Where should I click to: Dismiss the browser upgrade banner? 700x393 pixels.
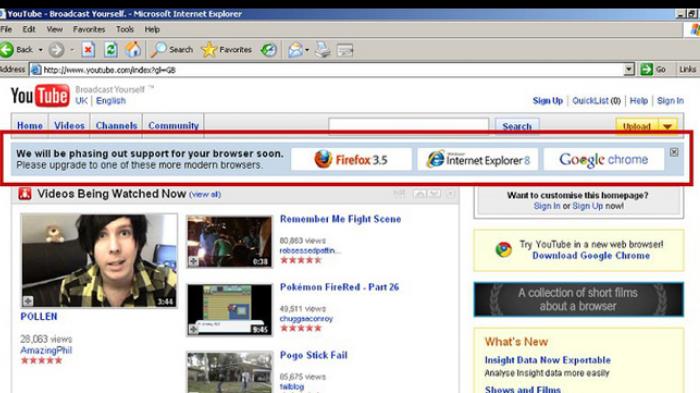point(674,152)
